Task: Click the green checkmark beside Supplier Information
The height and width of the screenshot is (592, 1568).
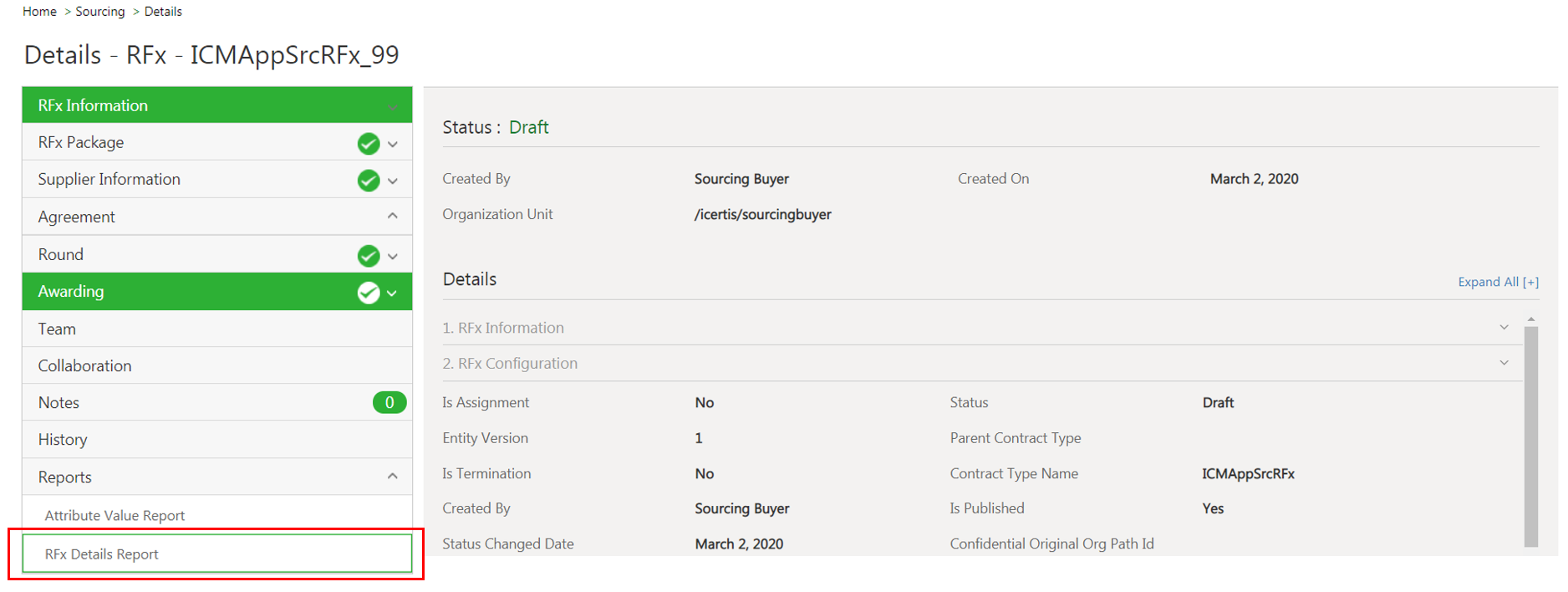Action: [x=369, y=181]
